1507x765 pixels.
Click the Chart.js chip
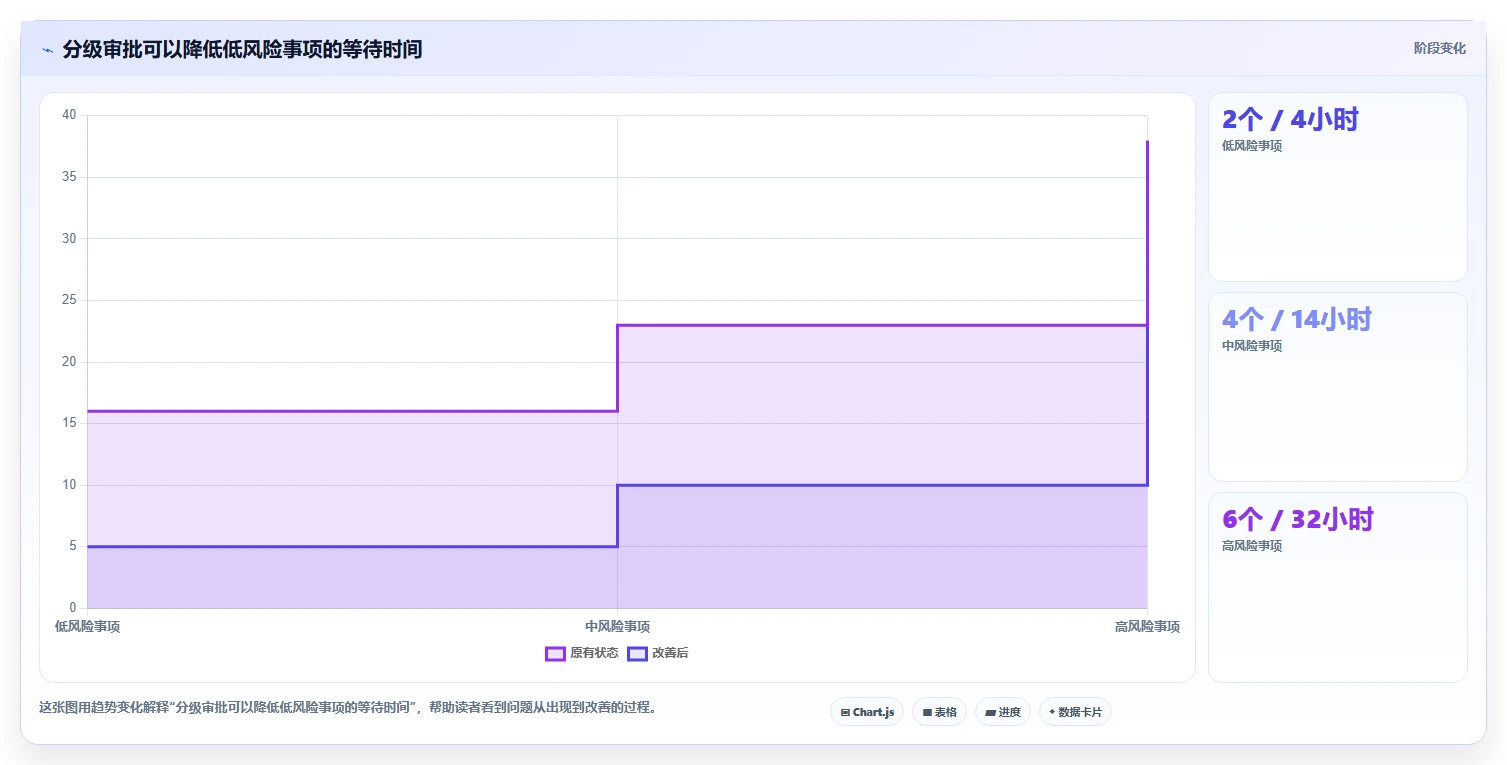coord(867,712)
